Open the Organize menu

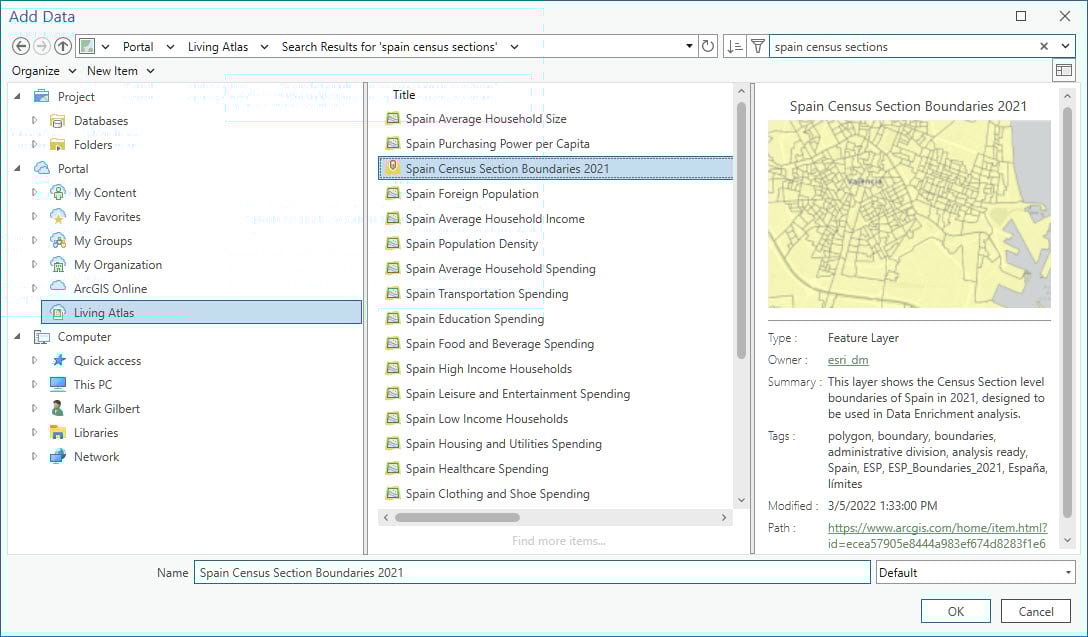coord(38,71)
